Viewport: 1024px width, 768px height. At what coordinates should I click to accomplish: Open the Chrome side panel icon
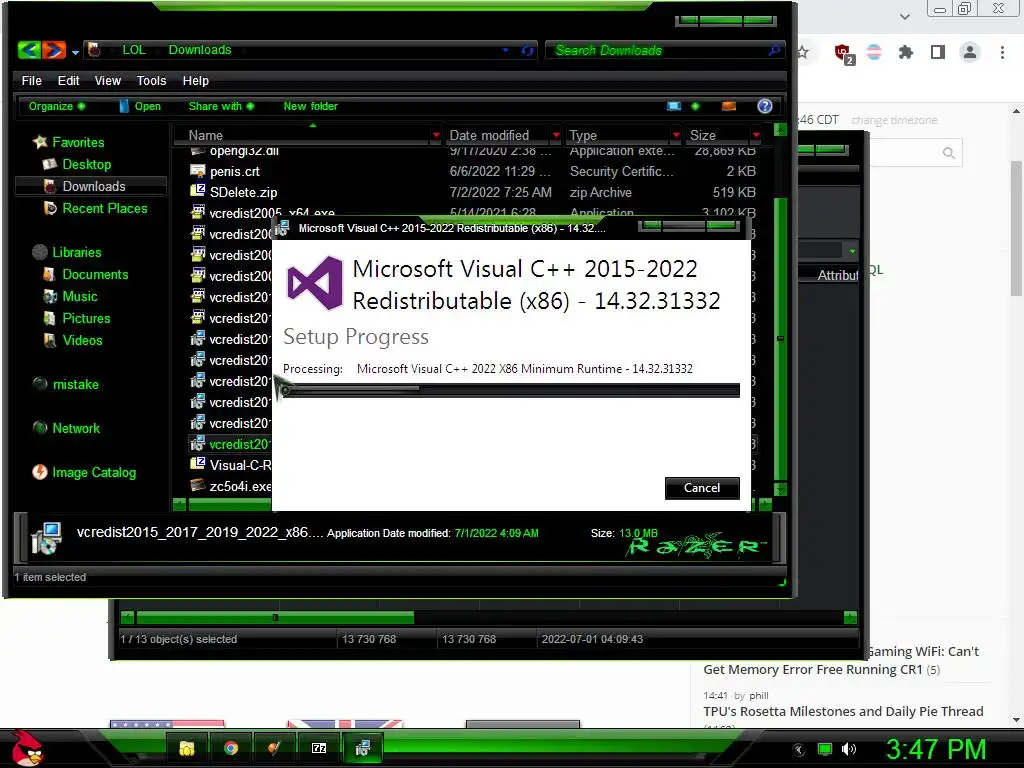(x=938, y=52)
